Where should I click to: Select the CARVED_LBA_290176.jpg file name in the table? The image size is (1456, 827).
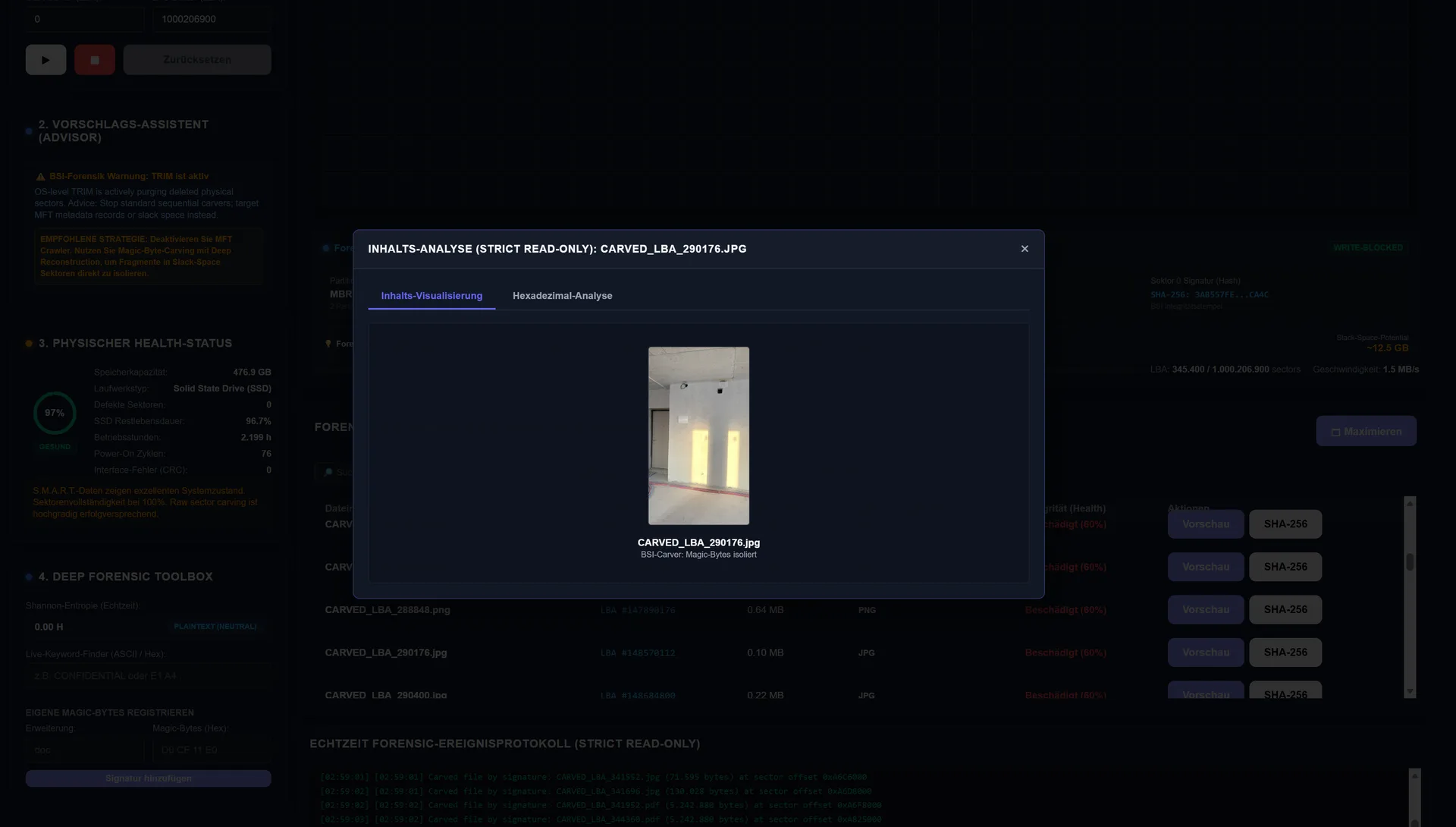[386, 652]
